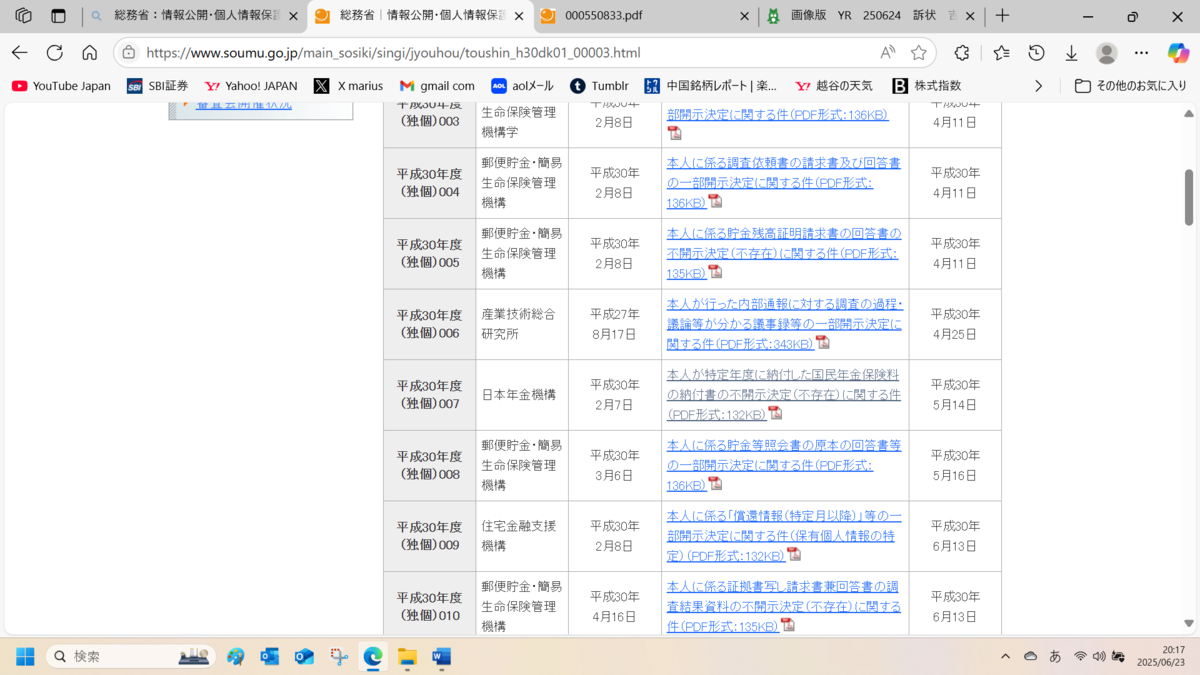
Task: Select cell text 日本年金機構
Action: pyautogui.click(x=518, y=395)
